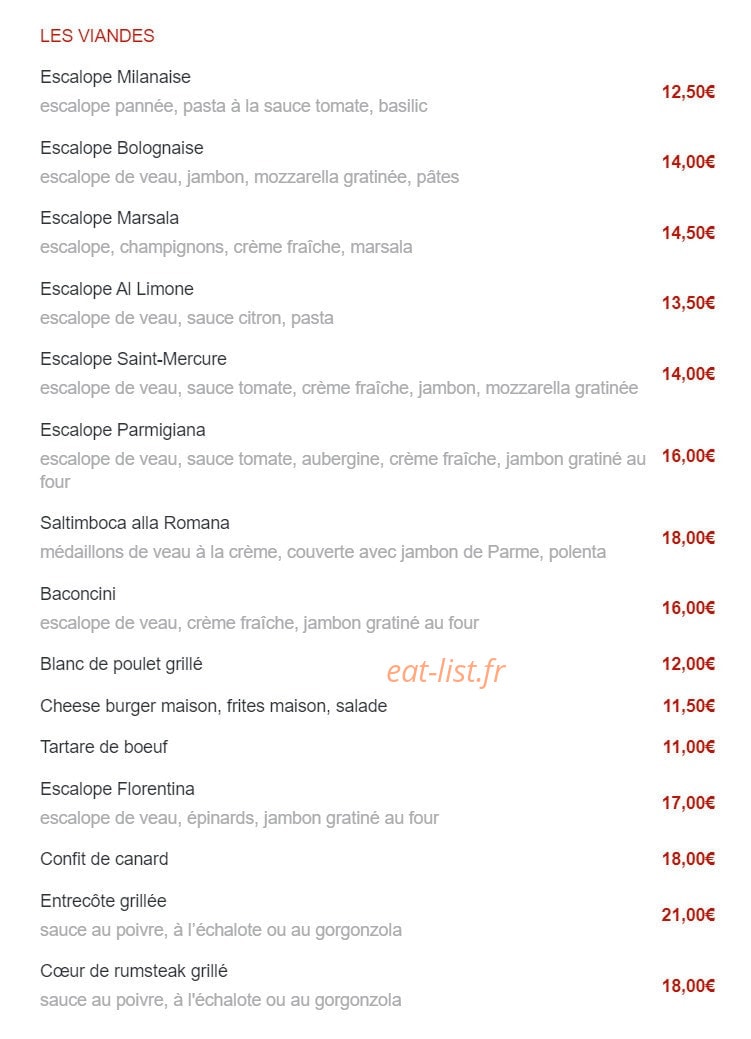Select the Escalope Florentina dish title
This screenshot has width=751, height=1039.
pyautogui.click(x=117, y=789)
